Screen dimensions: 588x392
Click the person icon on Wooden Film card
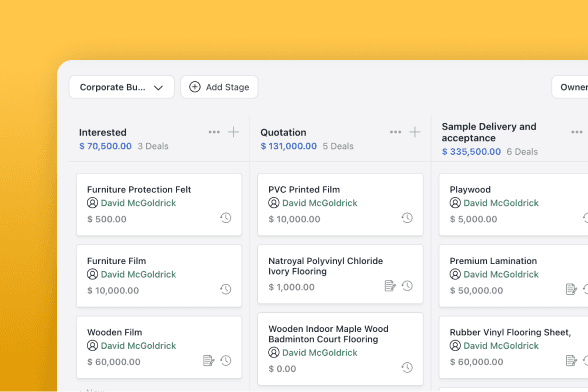tap(92, 345)
